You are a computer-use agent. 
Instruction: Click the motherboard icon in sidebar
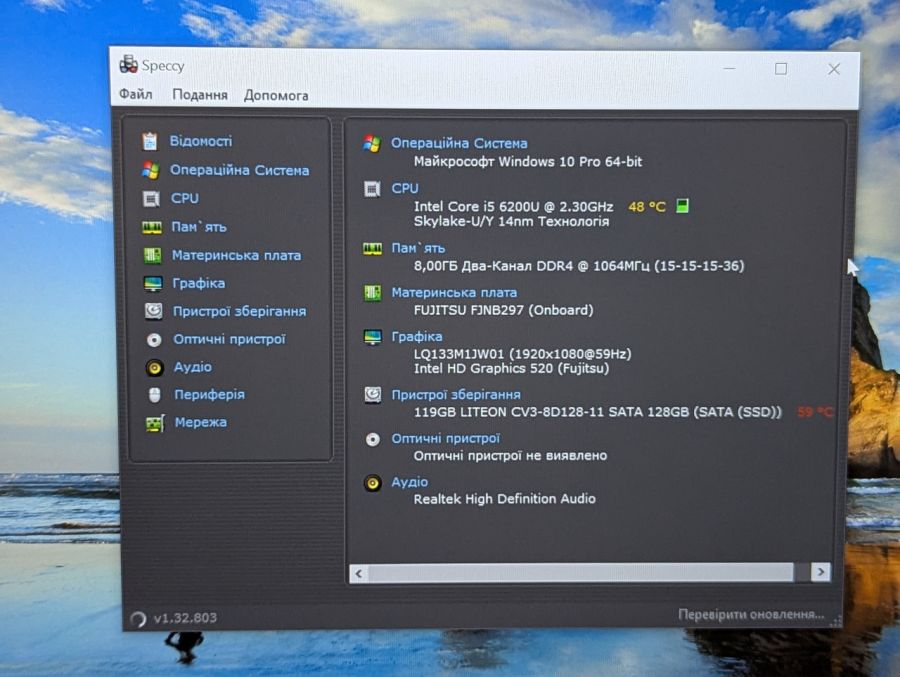coord(152,255)
